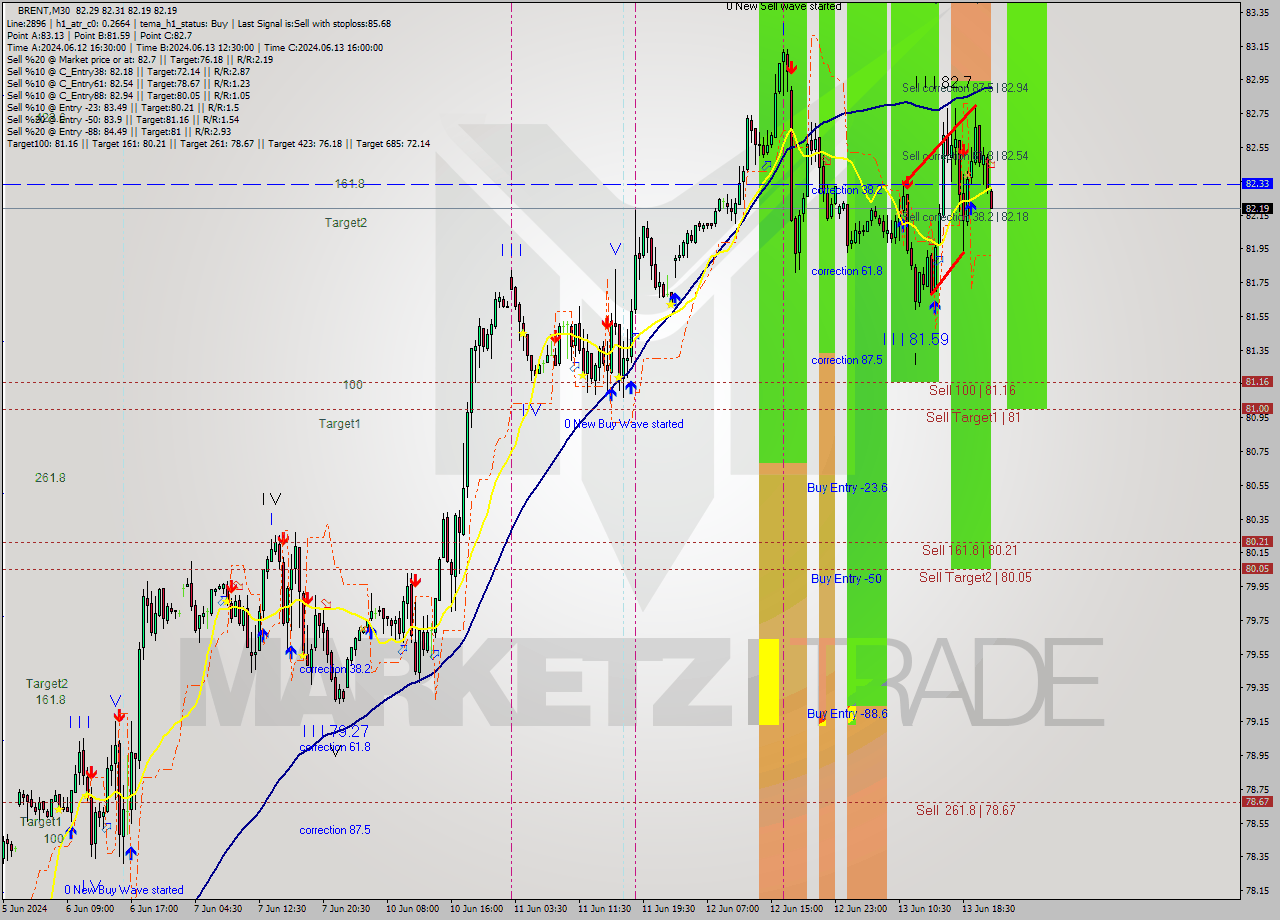This screenshot has height=920, width=1280.
Task: Click the '12 Jun 15:00' time axis label
Action: pos(797,909)
